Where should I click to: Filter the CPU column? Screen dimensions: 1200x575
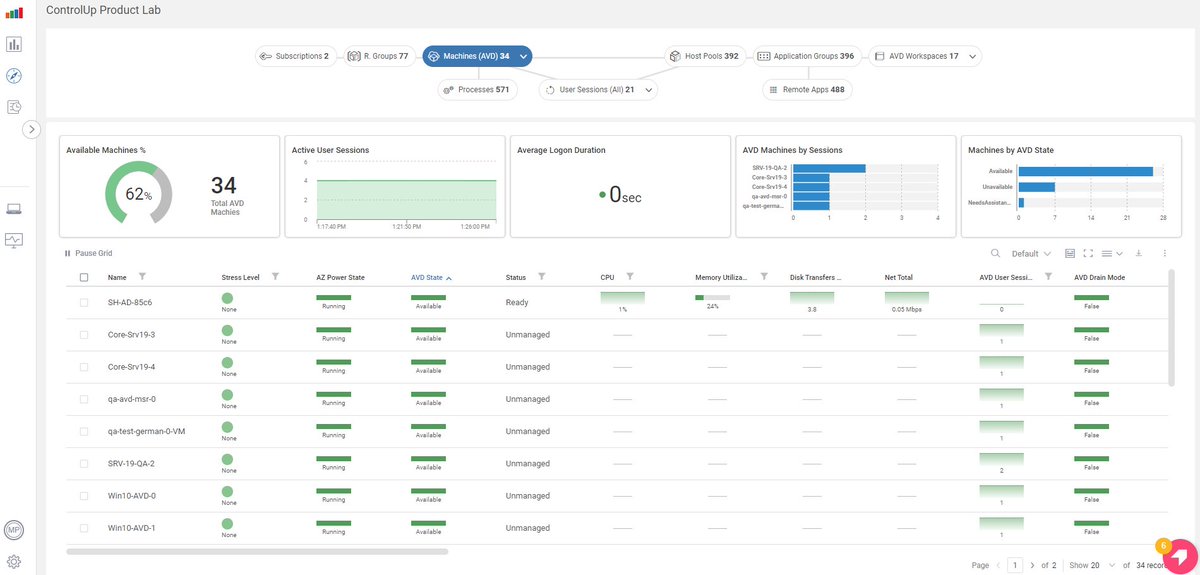pyautogui.click(x=630, y=276)
